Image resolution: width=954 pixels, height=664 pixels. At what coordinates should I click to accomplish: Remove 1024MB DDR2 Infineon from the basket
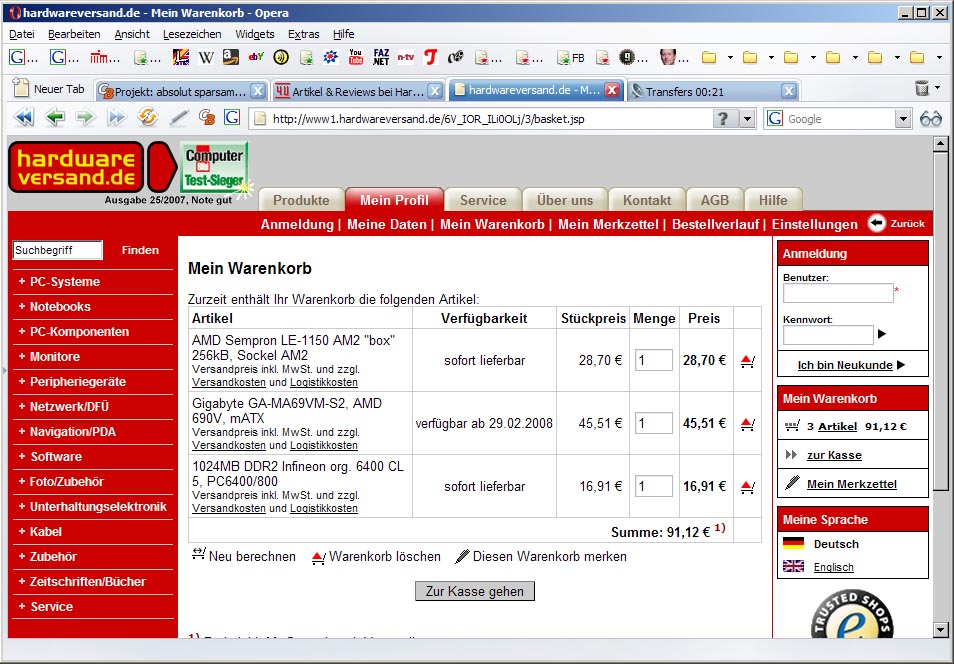coord(748,486)
